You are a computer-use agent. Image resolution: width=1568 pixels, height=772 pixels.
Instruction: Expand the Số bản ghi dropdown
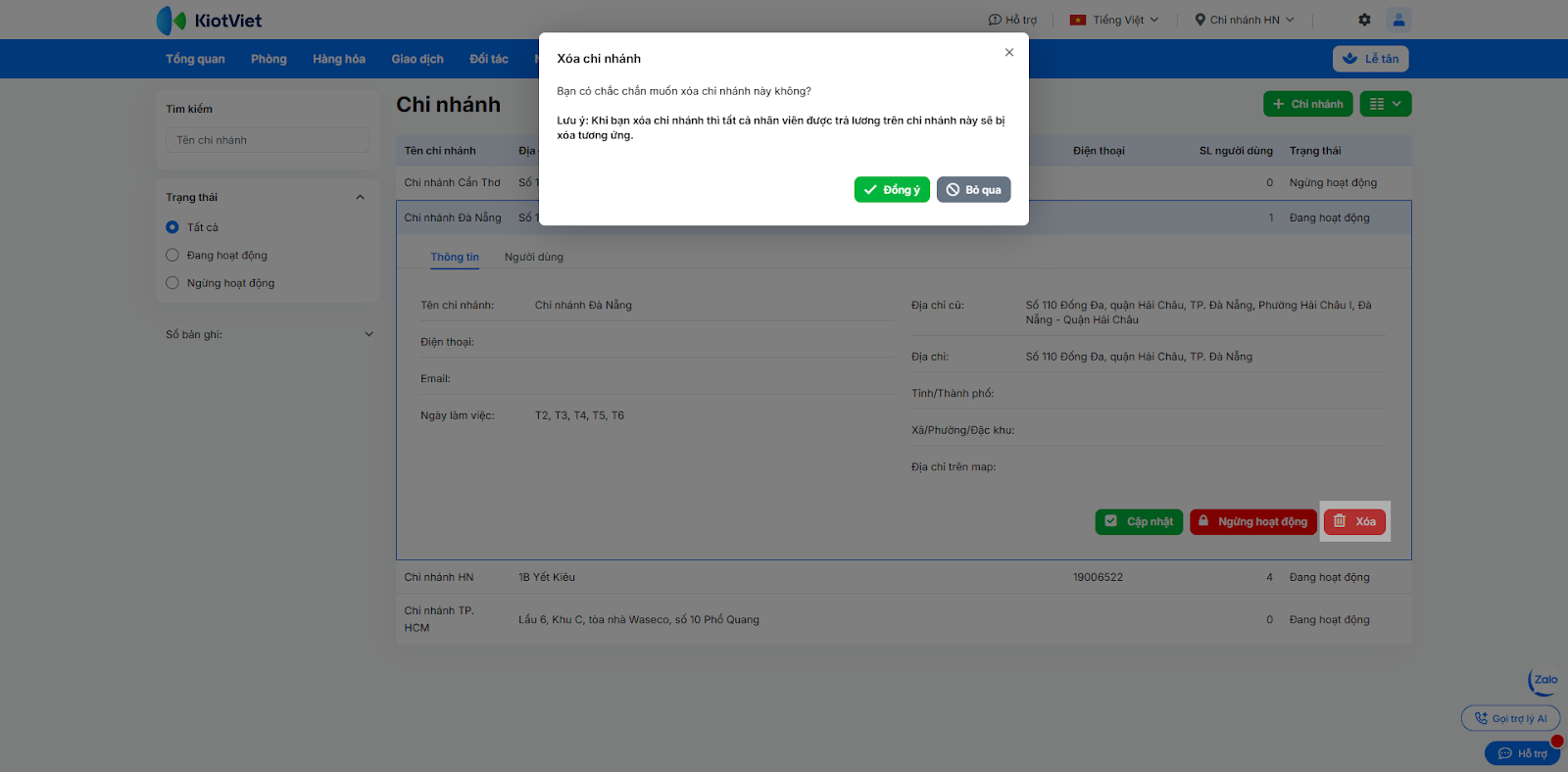pos(368,334)
